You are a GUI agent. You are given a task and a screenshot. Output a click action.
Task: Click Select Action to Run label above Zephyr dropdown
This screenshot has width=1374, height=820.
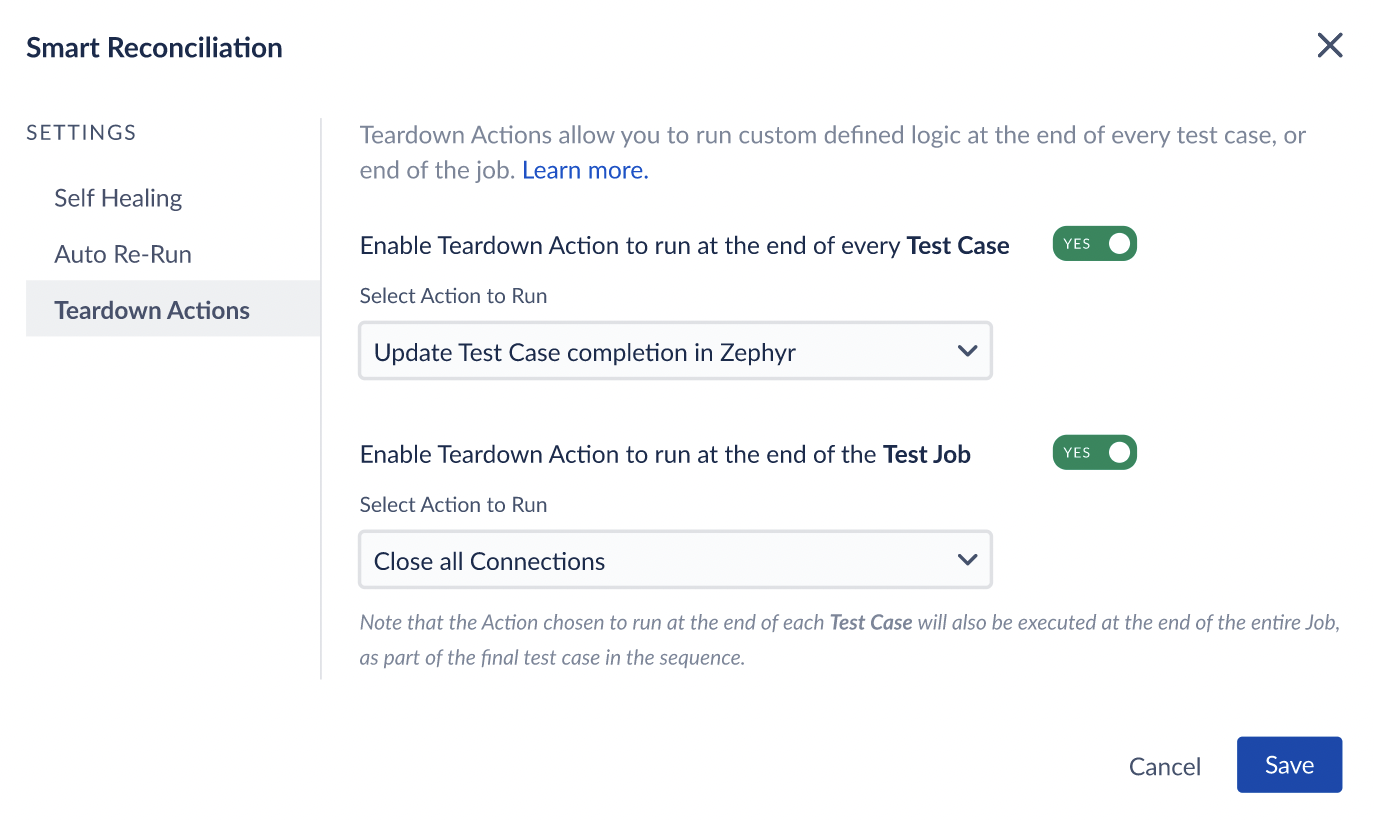[x=453, y=296]
